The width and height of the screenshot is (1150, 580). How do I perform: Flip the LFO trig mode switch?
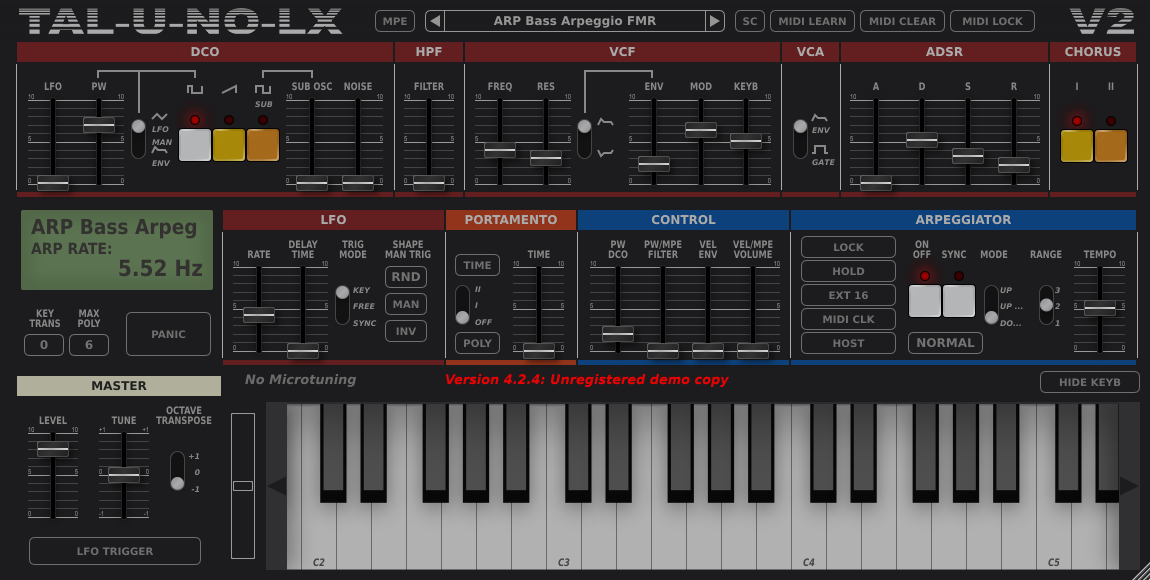point(343,305)
